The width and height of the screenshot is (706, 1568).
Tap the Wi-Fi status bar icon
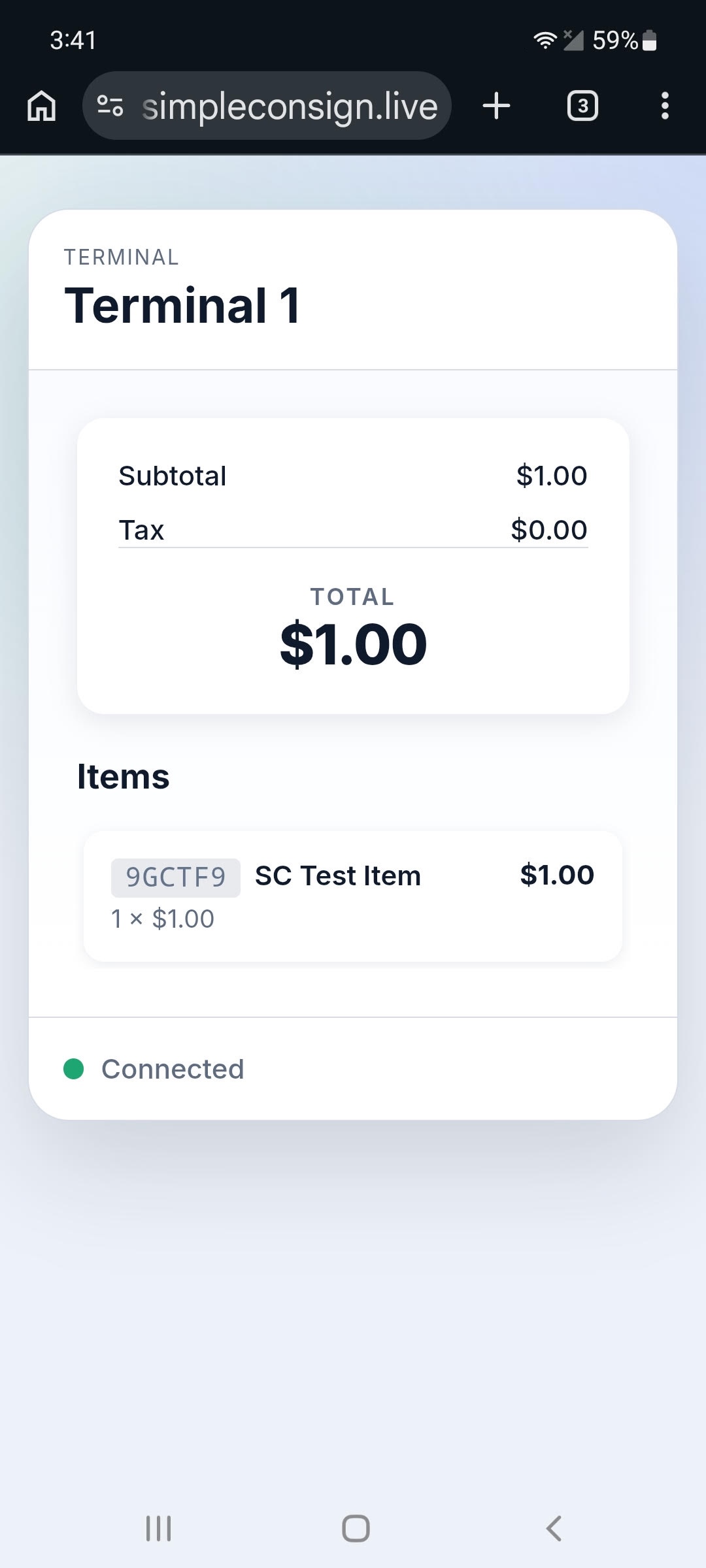click(545, 41)
